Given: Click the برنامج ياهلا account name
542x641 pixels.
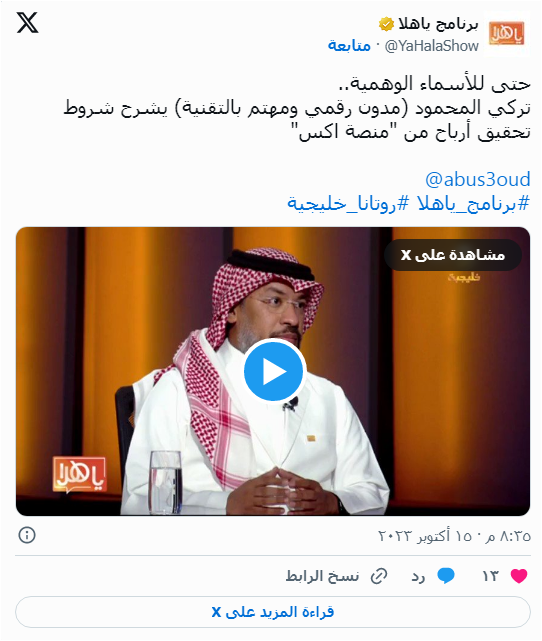Looking at the screenshot, I should [x=438, y=24].
